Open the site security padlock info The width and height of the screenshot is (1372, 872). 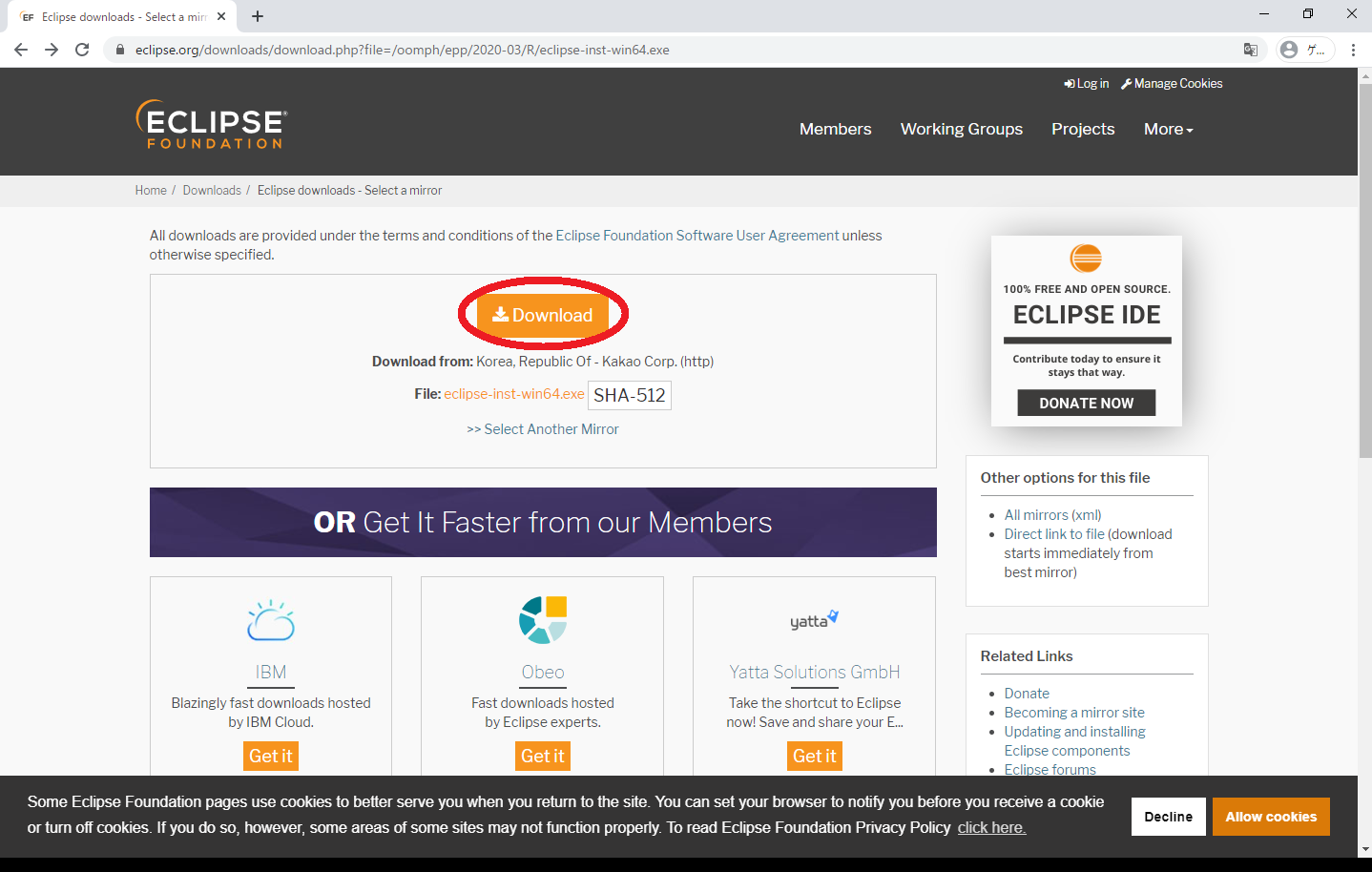[x=120, y=50]
